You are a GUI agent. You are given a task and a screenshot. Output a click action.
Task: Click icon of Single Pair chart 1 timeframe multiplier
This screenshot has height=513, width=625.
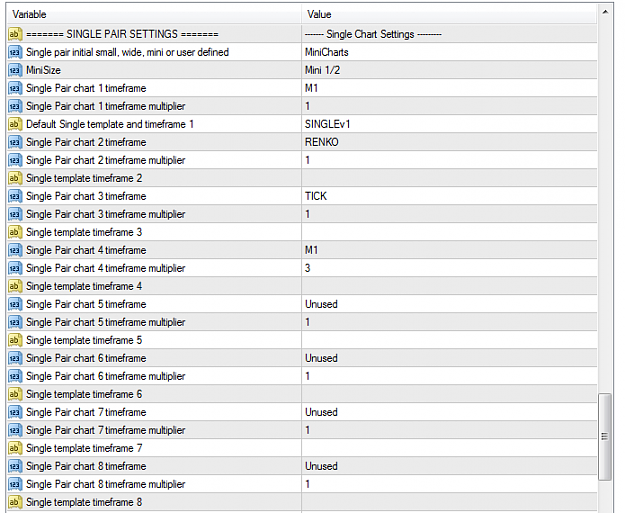point(15,106)
